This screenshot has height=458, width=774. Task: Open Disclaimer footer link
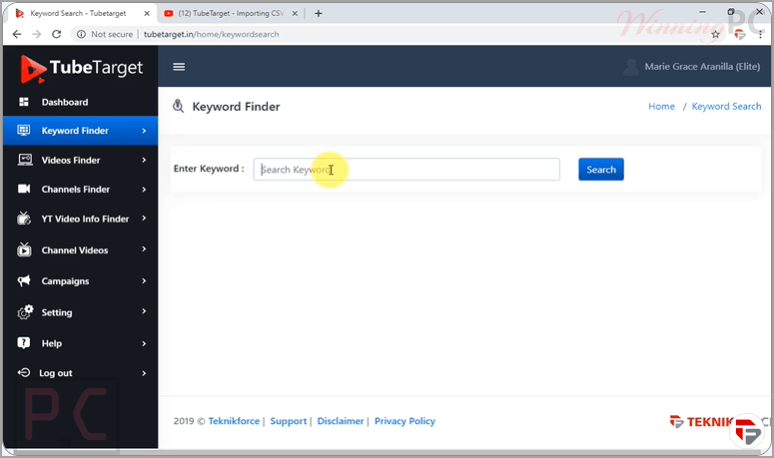(340, 421)
